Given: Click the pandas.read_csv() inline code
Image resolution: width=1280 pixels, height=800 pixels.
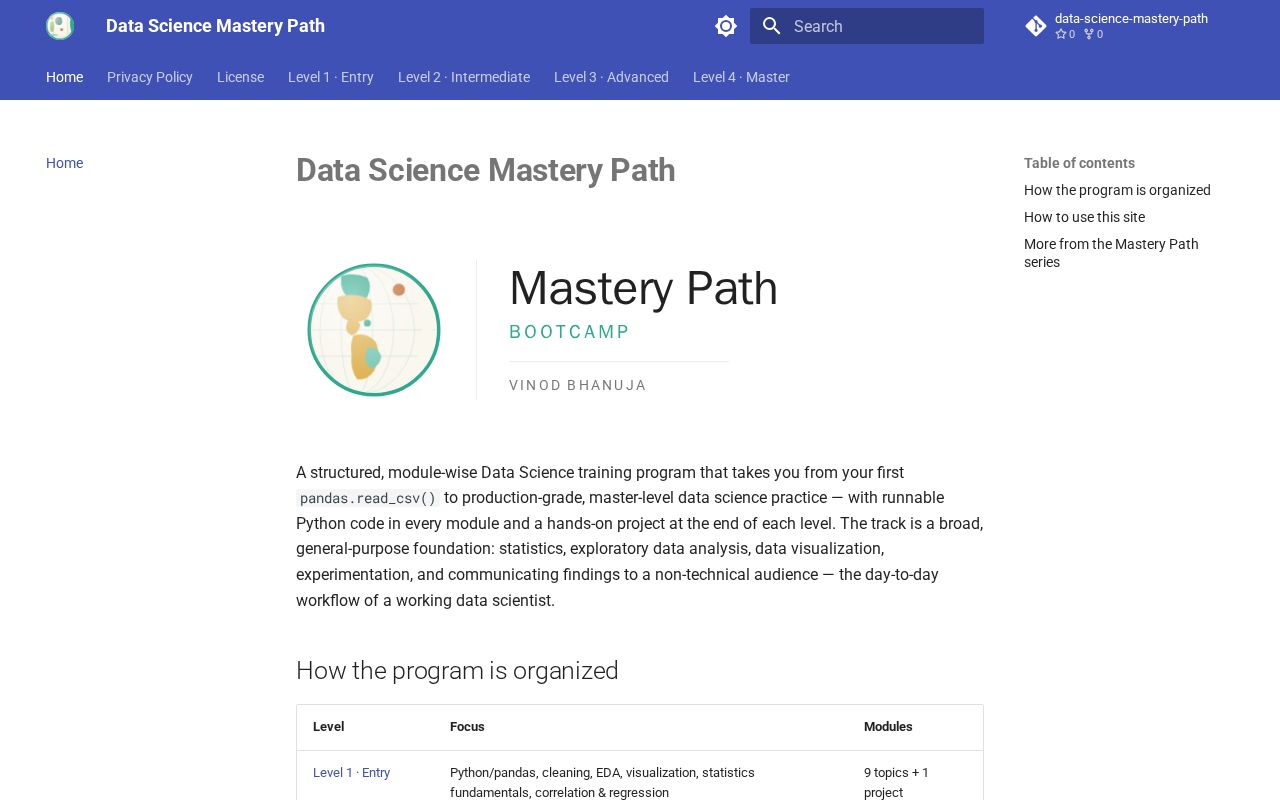Looking at the screenshot, I should coord(368,498).
